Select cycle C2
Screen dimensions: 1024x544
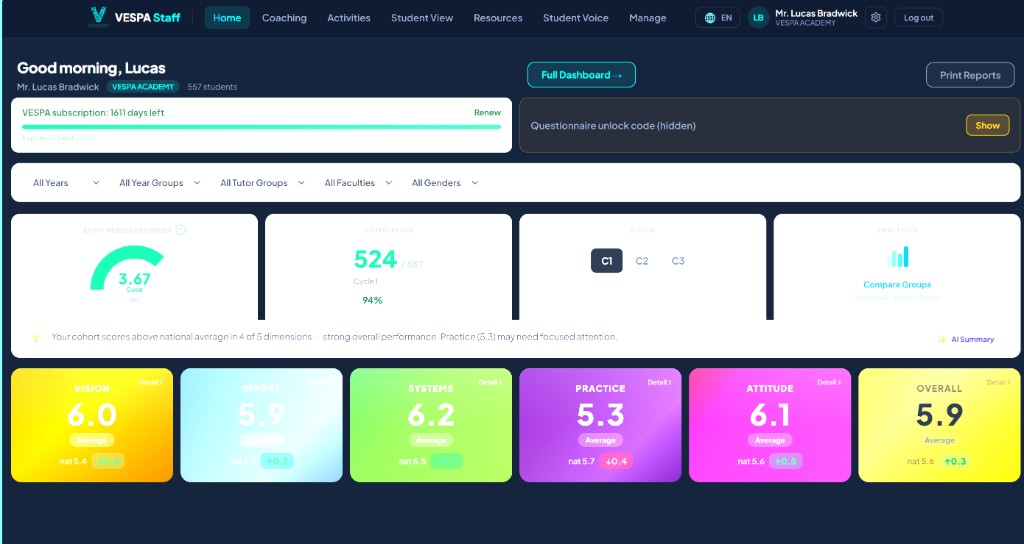click(x=642, y=261)
